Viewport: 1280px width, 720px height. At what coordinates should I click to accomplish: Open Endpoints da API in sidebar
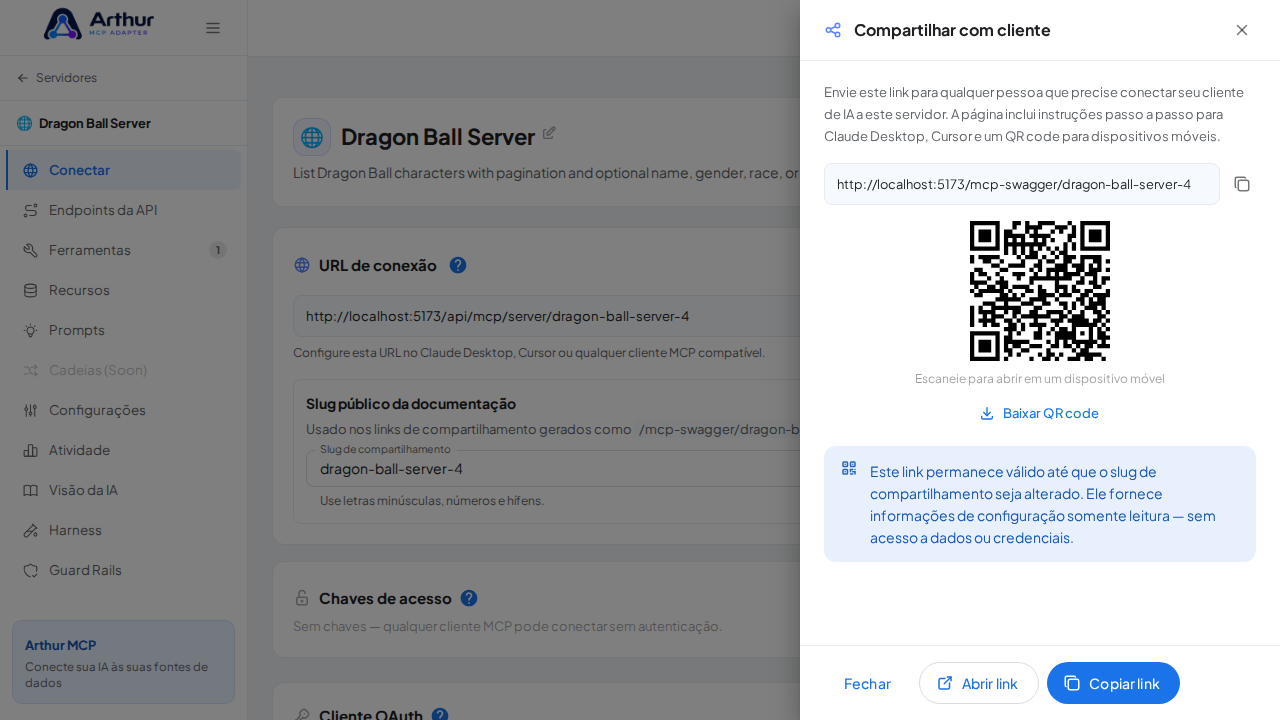pos(124,210)
